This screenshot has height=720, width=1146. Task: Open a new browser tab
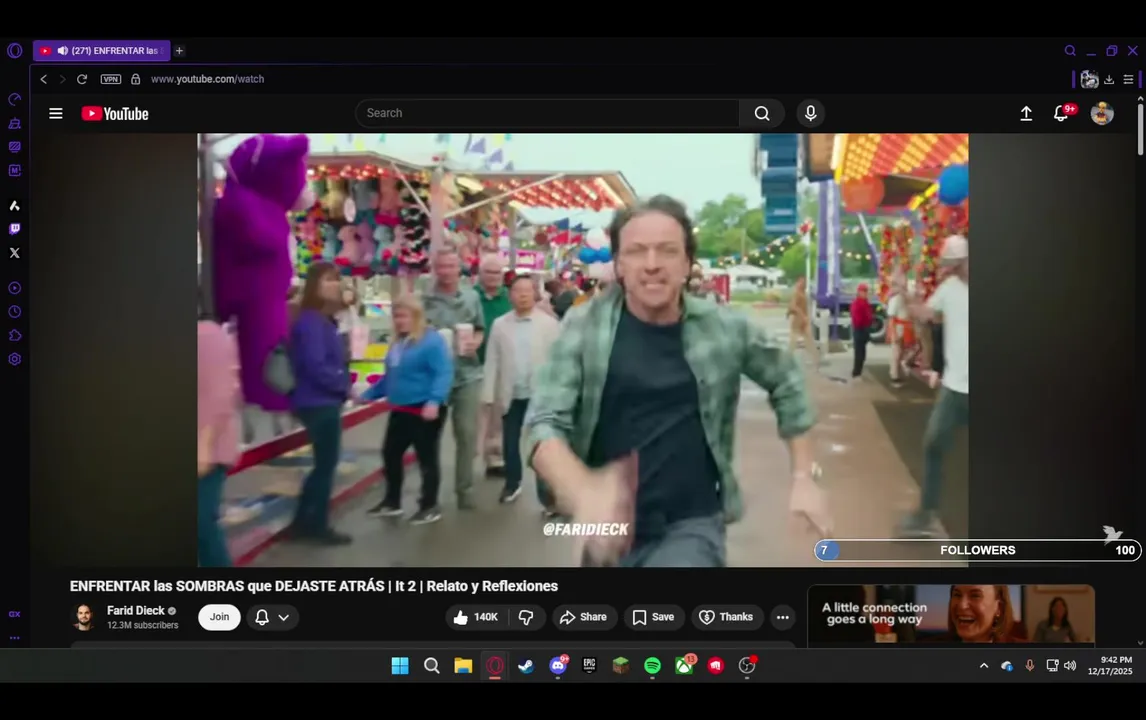point(179,50)
